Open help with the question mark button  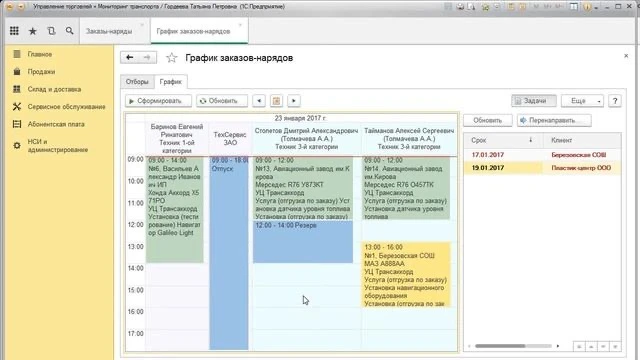click(x=615, y=101)
